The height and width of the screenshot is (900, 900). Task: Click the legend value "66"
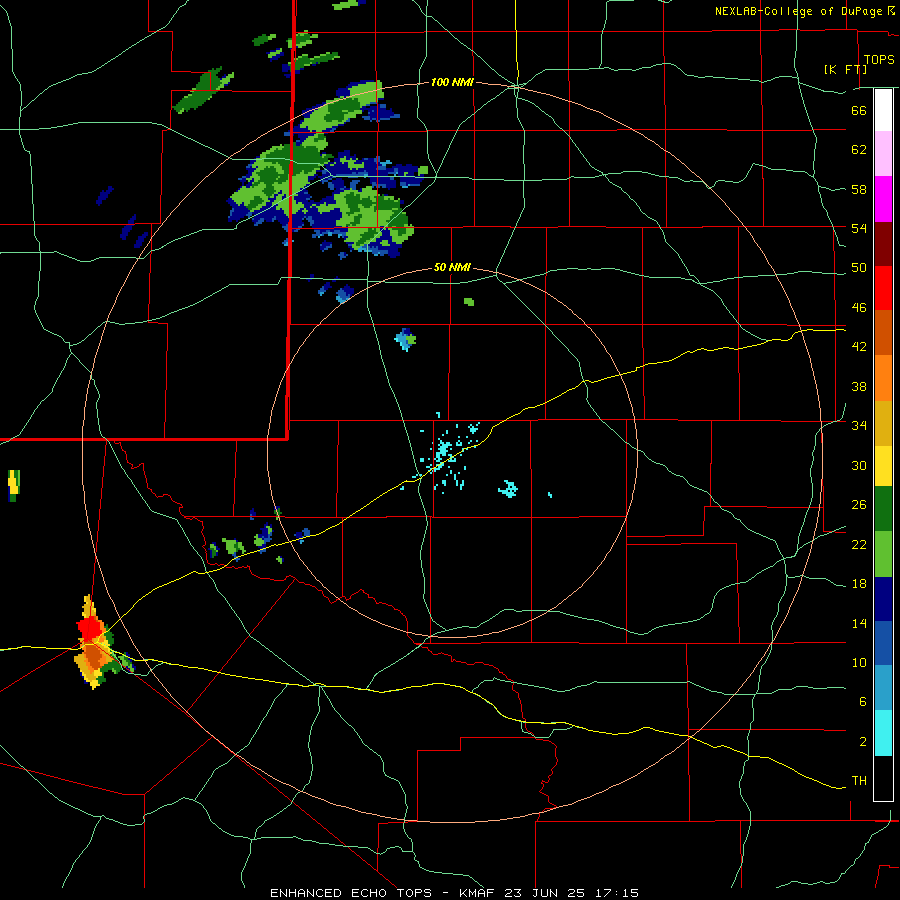point(859,110)
